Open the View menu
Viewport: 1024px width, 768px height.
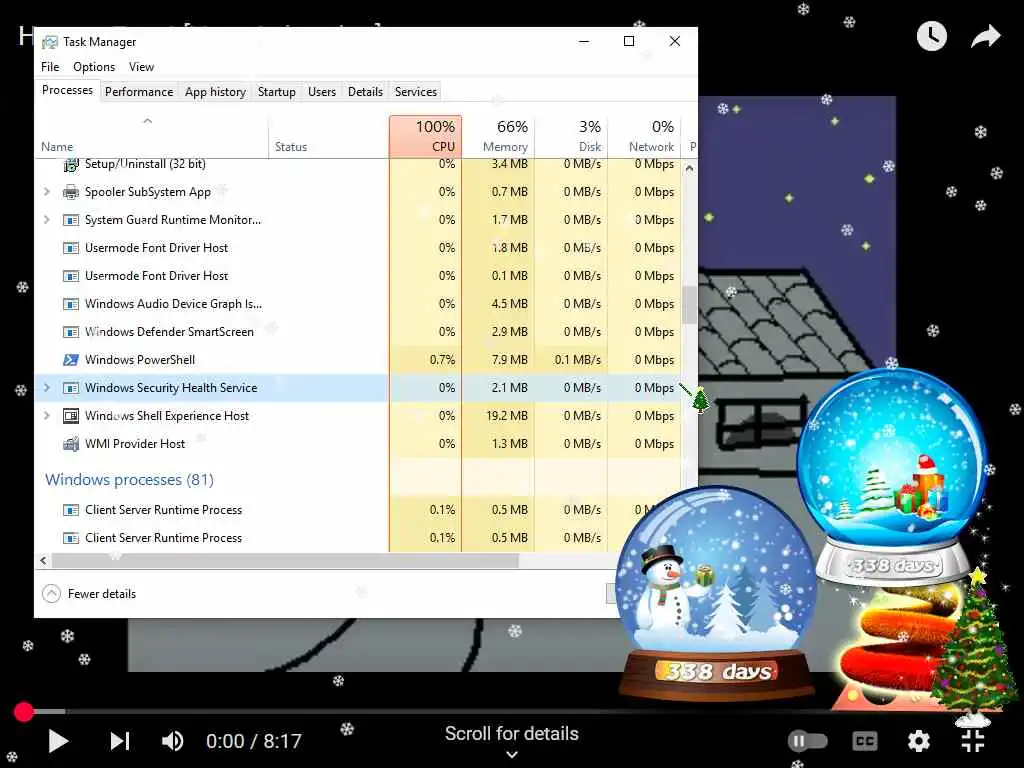point(141,67)
